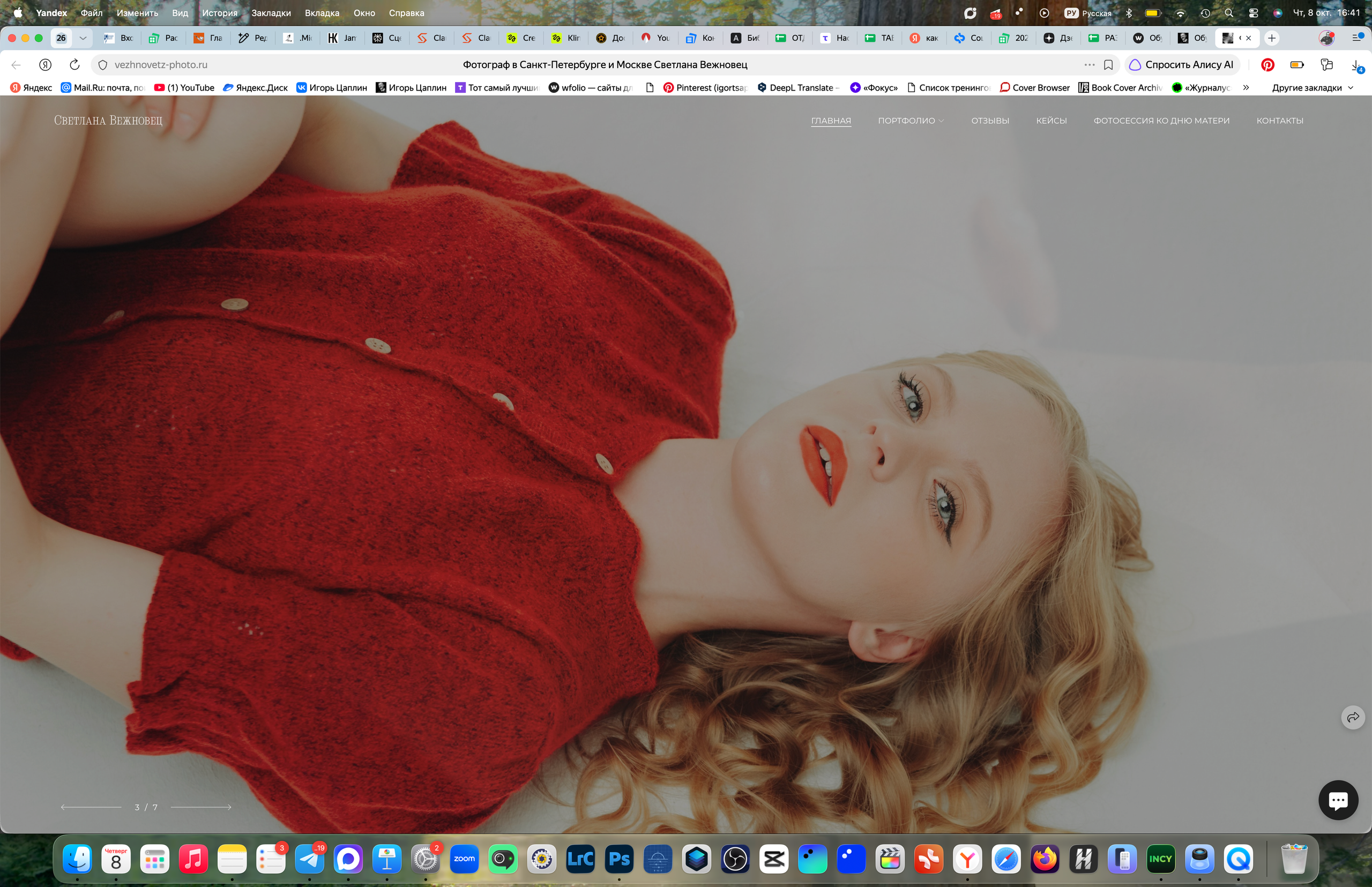This screenshot has height=887, width=1372.
Task: Open ФОТОСЕССИЯ КО ДНЮ МАТЕРИ link
Action: [x=1161, y=121]
